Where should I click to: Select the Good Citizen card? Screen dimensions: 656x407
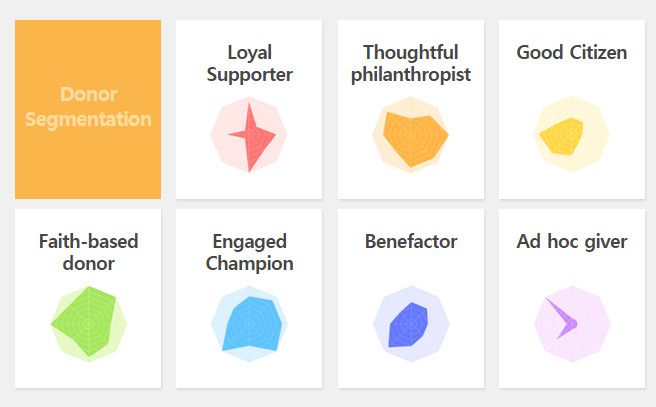pyautogui.click(x=572, y=109)
